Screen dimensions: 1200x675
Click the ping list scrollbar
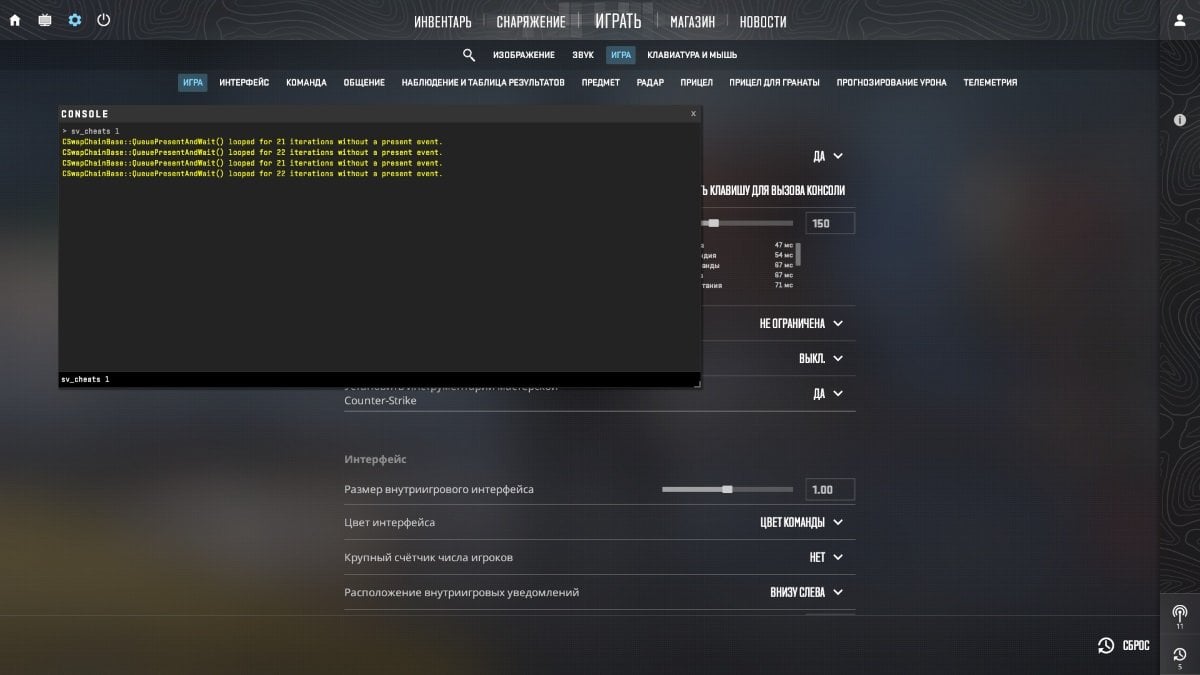[x=798, y=254]
